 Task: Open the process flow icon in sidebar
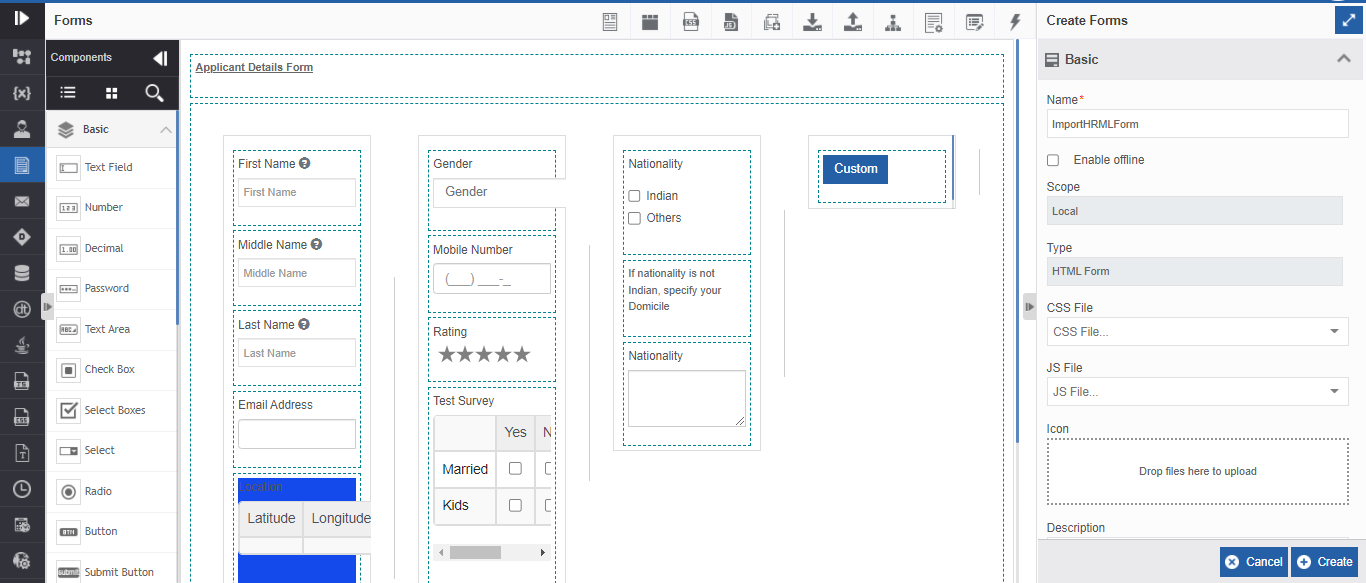point(22,56)
